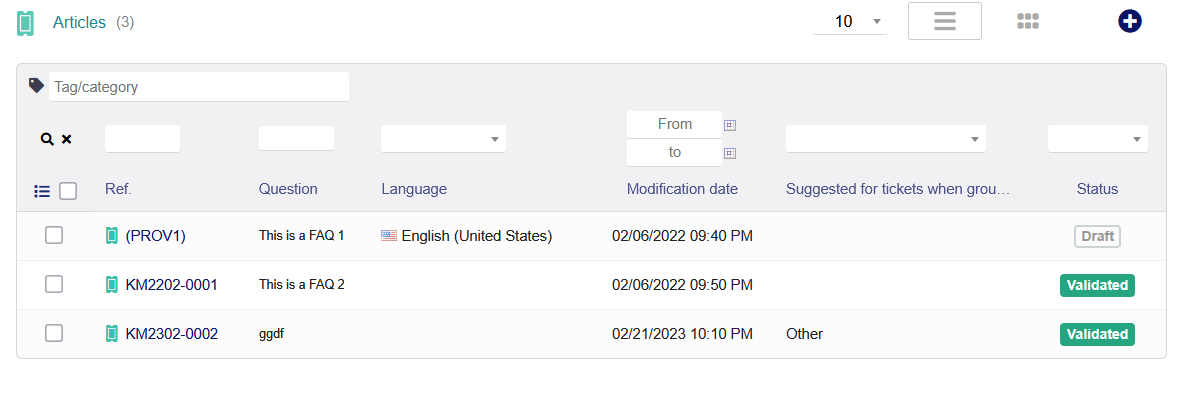
Task: Click the search magnifier icon
Action: (x=46, y=139)
